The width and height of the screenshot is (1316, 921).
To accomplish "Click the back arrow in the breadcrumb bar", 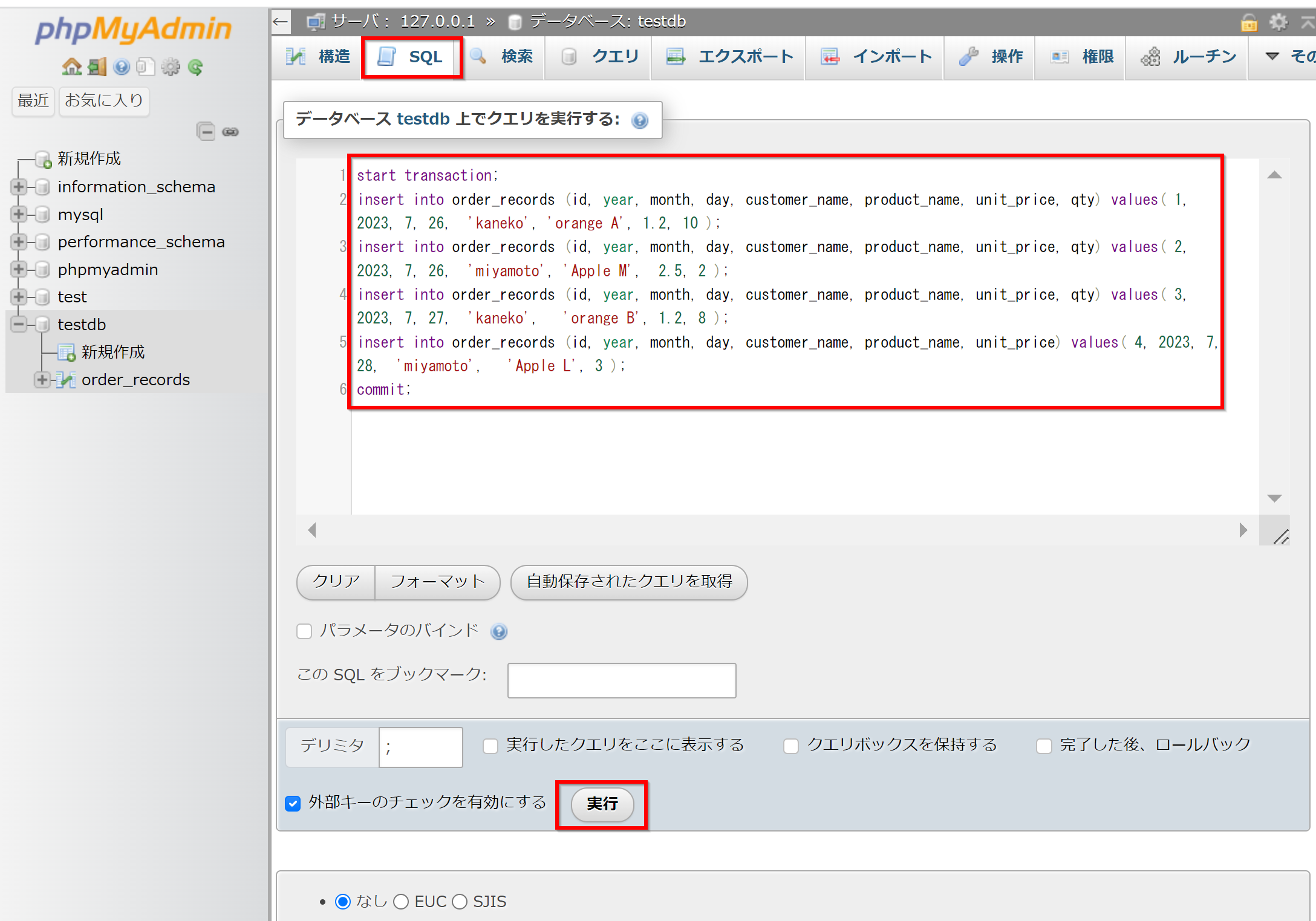I will click(281, 22).
